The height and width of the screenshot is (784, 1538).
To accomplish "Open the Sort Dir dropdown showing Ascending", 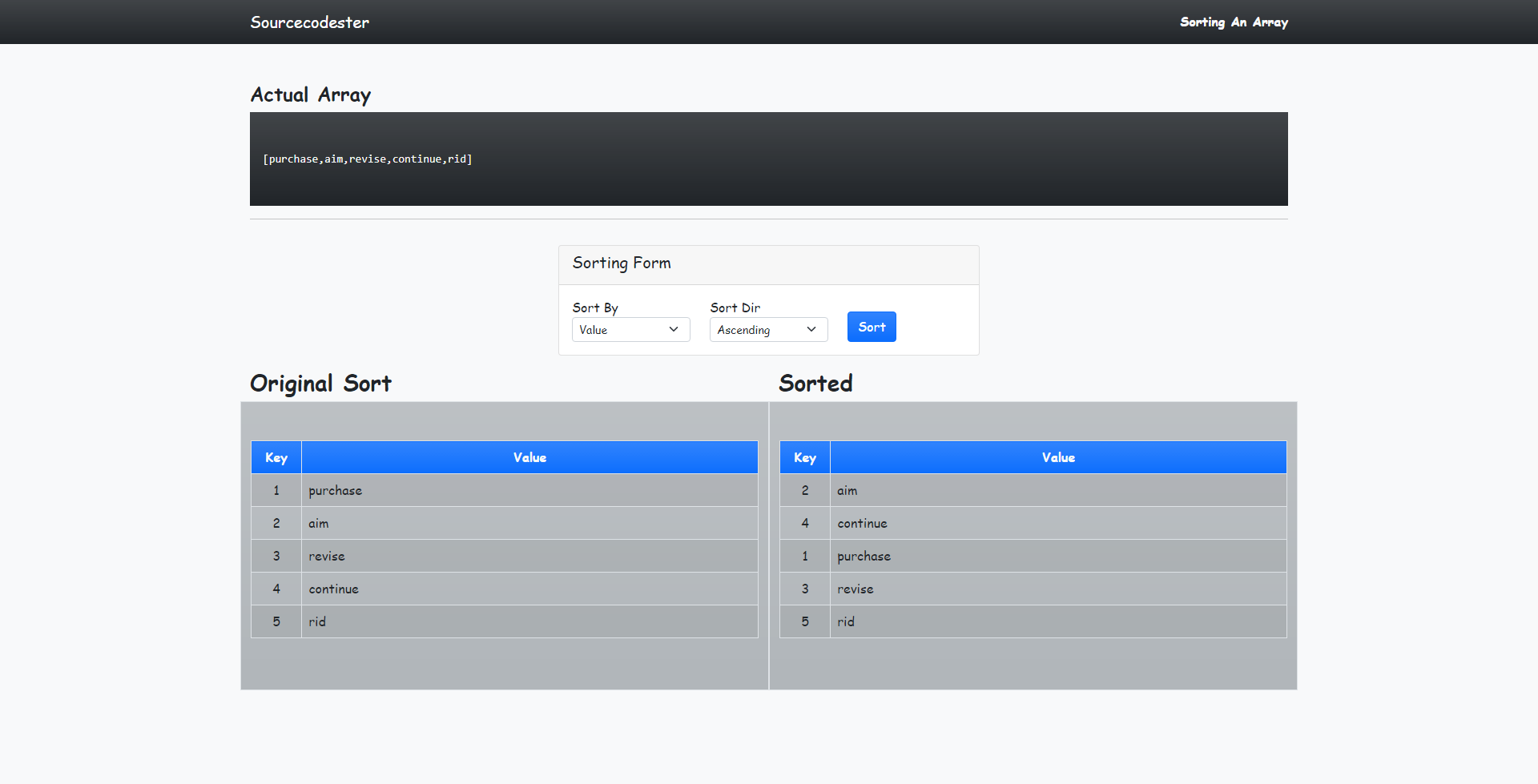I will click(767, 329).
